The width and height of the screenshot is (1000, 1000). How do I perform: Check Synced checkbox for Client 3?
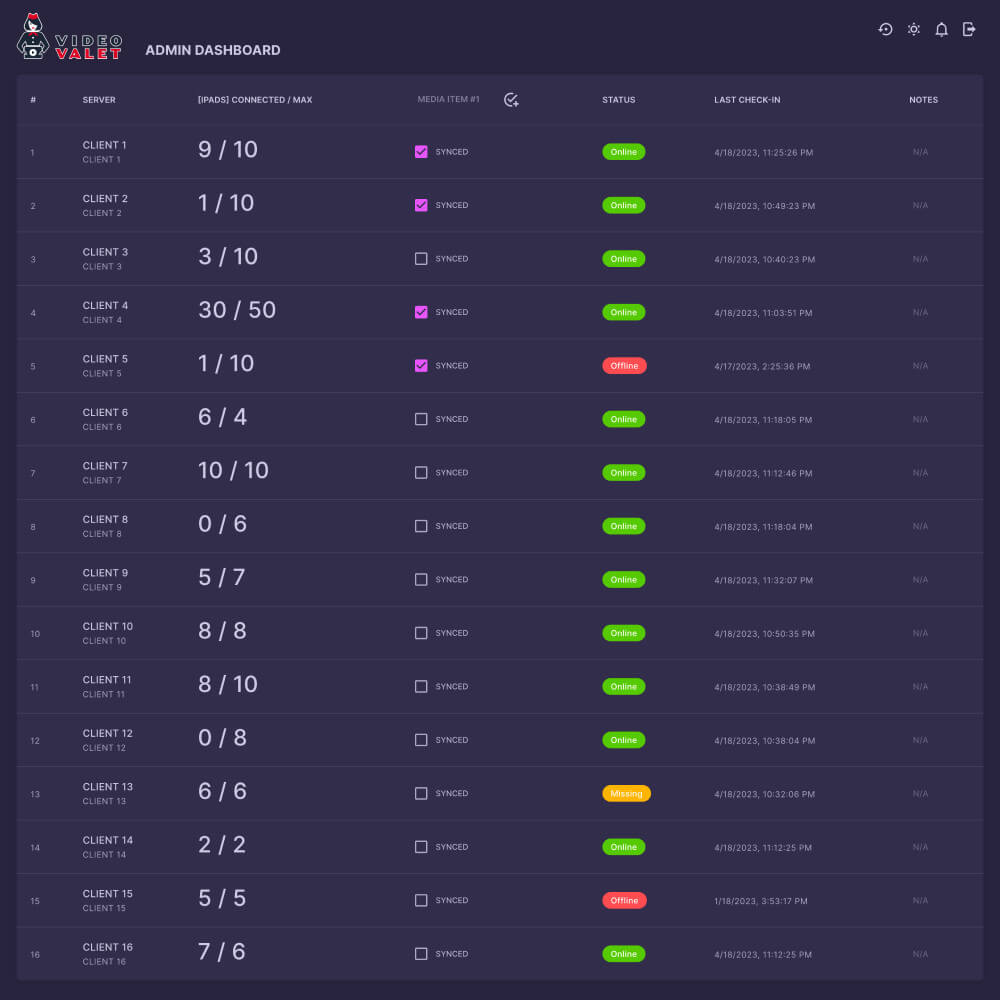(x=421, y=259)
